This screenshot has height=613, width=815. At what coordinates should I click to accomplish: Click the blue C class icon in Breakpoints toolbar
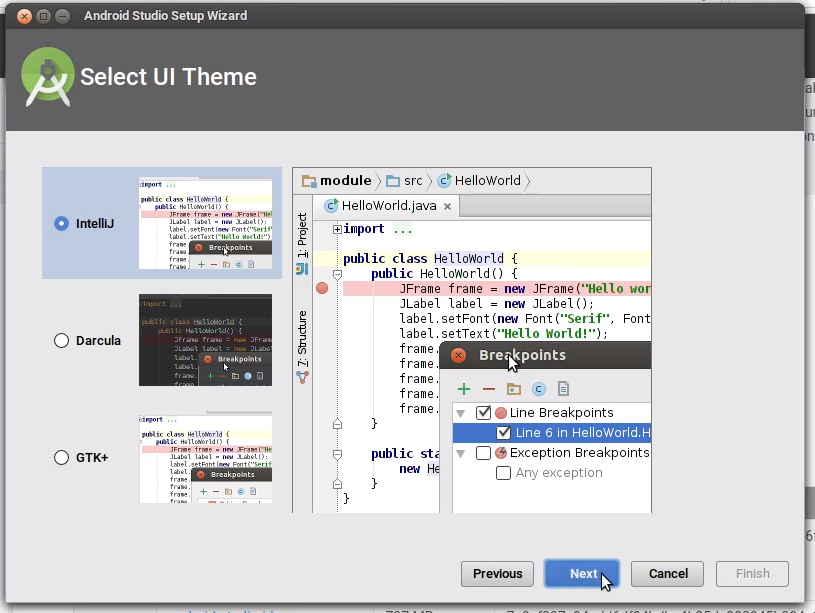tap(538, 389)
